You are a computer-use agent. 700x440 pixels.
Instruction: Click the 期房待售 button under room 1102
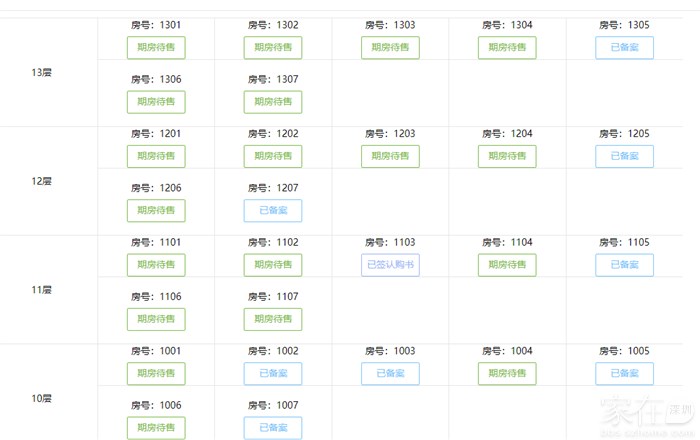point(273,265)
